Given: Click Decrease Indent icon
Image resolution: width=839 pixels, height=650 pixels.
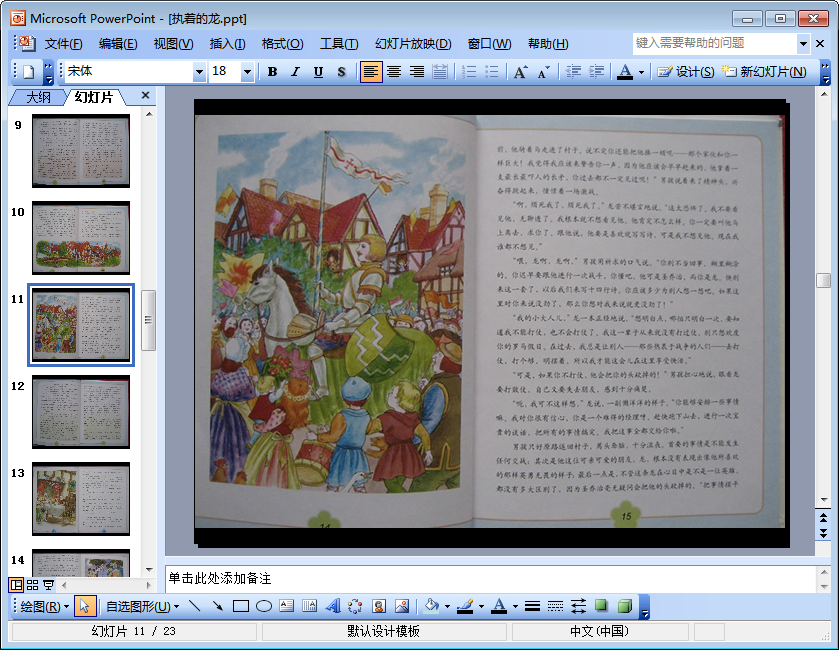Looking at the screenshot, I should pyautogui.click(x=573, y=72).
